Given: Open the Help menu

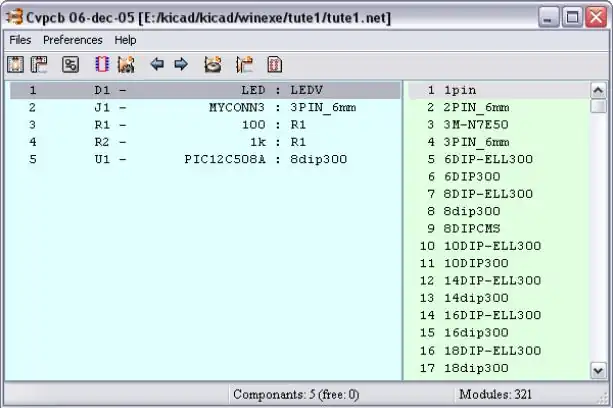Looking at the screenshot, I should [x=125, y=40].
